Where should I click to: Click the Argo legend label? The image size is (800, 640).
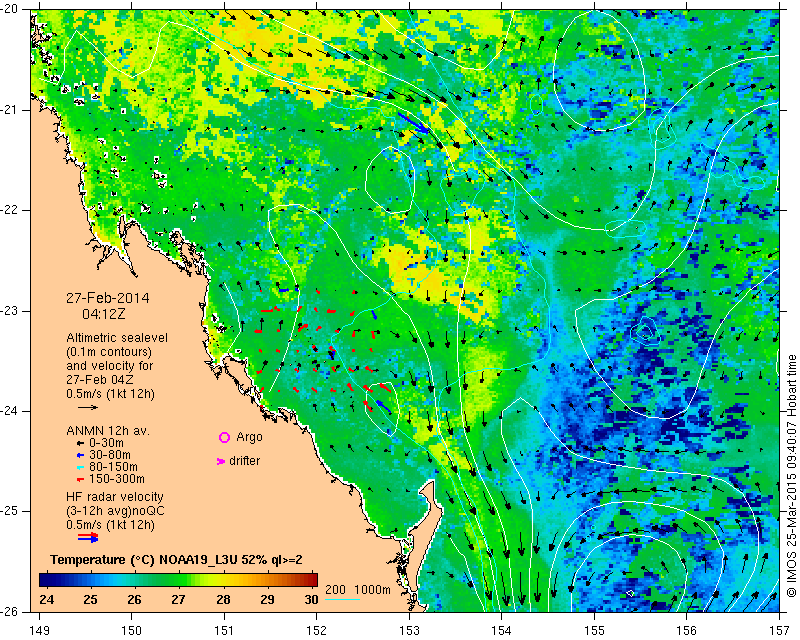pyautogui.click(x=249, y=437)
